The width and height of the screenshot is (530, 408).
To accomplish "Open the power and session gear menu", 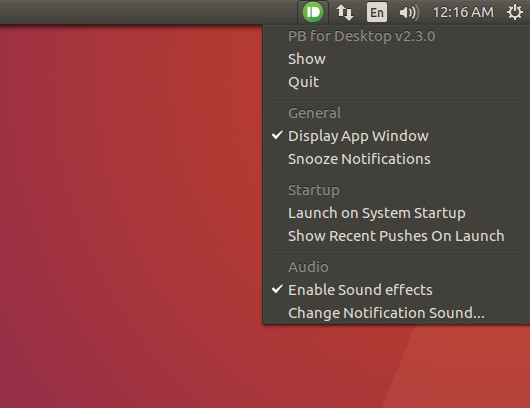I will coord(514,12).
